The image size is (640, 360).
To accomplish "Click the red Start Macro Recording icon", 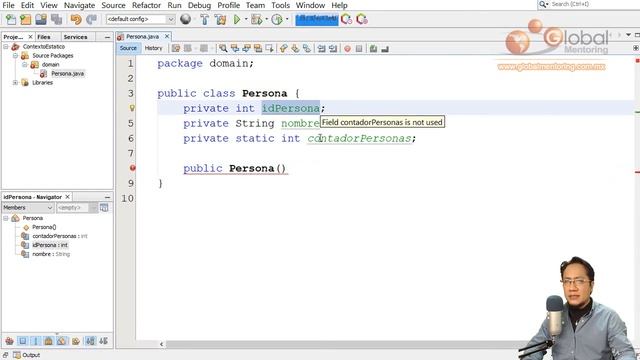I will (347, 49).
